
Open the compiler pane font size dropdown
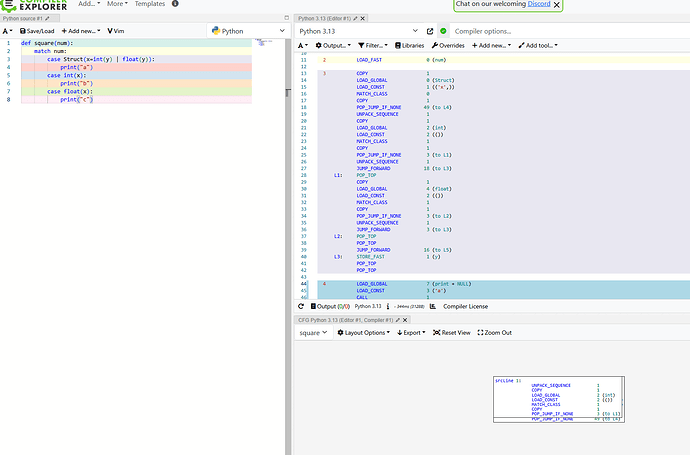(303, 45)
